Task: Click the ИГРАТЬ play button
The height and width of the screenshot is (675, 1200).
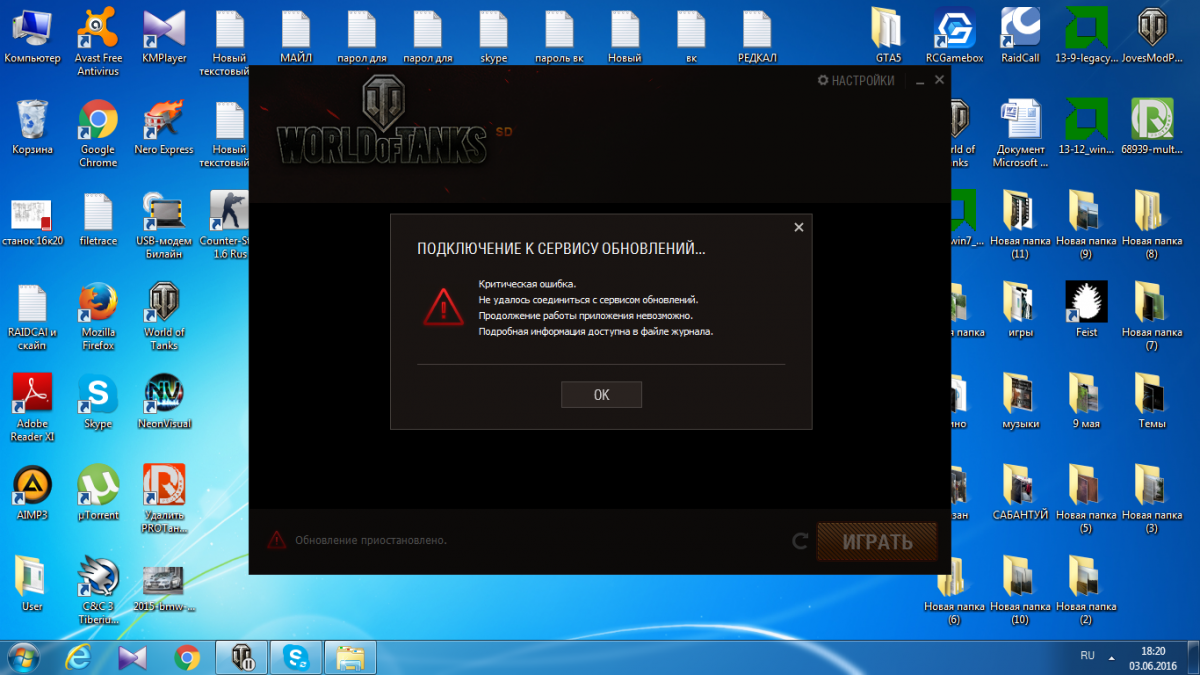Action: coord(877,542)
